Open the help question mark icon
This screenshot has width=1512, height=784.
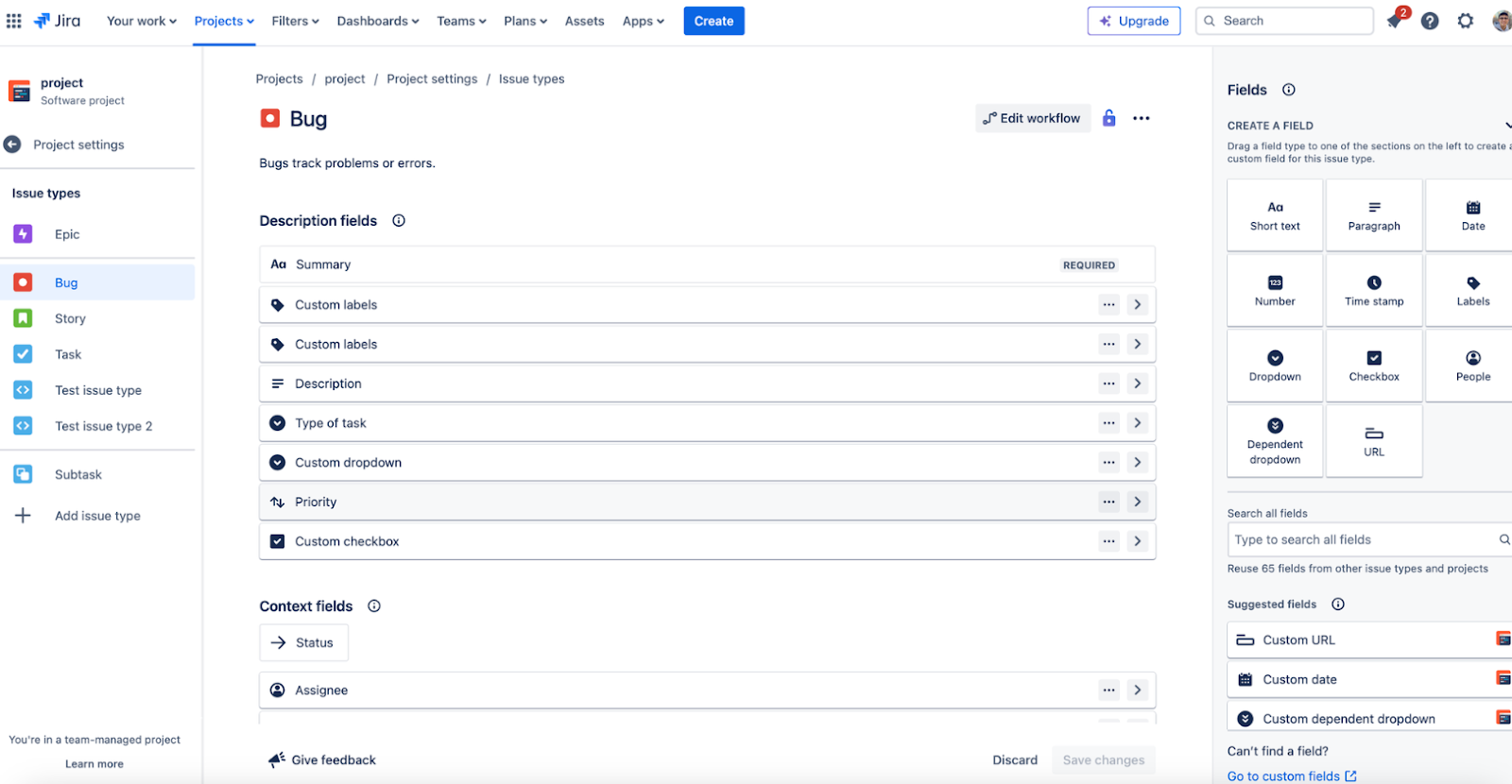click(1430, 21)
